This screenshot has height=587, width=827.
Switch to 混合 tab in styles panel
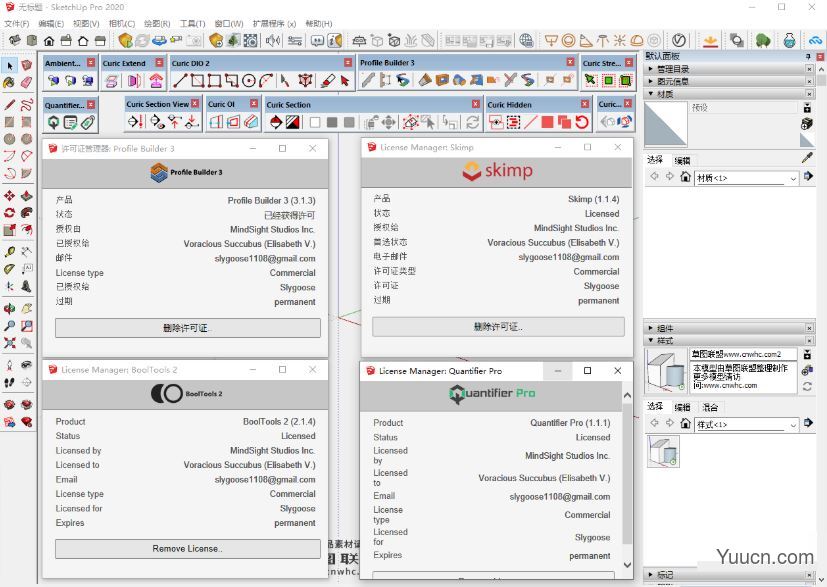coord(710,407)
